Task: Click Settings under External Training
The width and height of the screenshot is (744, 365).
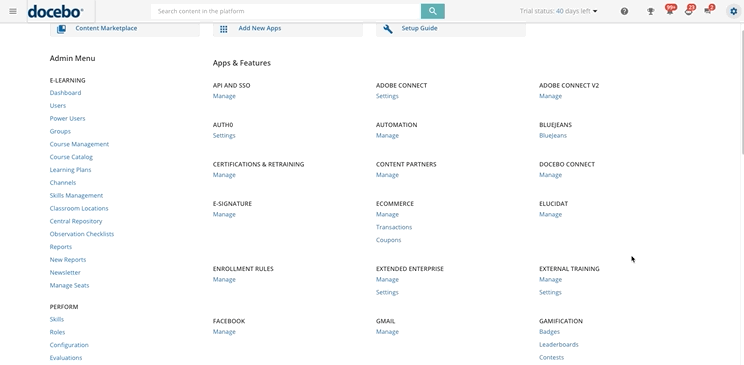Action: coord(550,292)
